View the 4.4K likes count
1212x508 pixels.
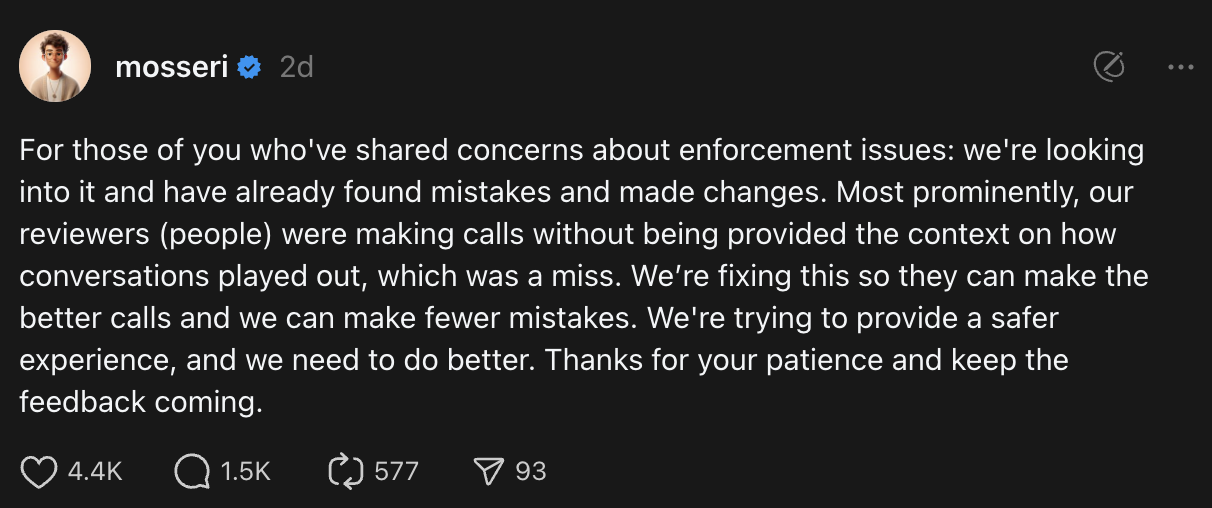[95, 472]
